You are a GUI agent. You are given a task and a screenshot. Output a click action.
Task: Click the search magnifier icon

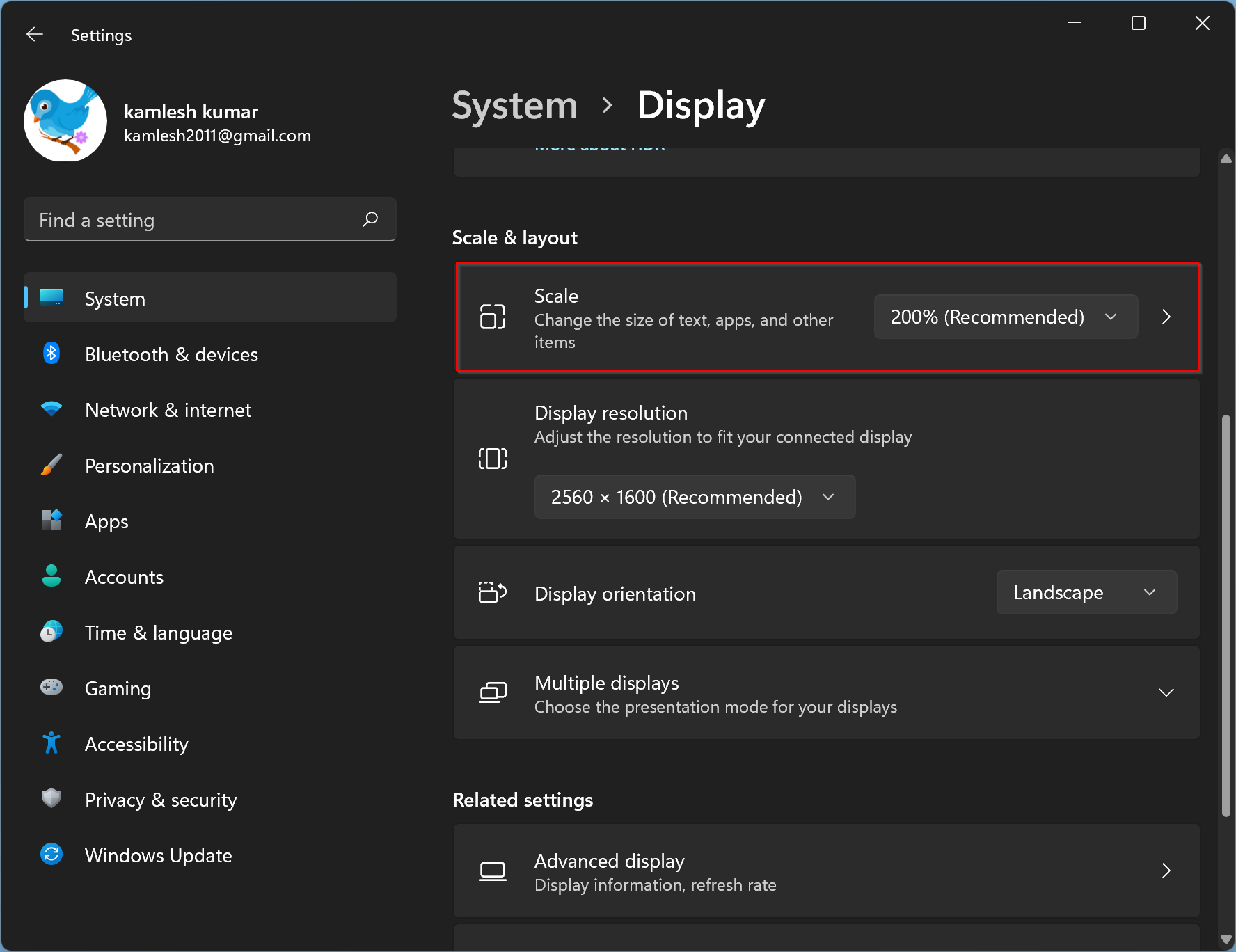click(370, 219)
